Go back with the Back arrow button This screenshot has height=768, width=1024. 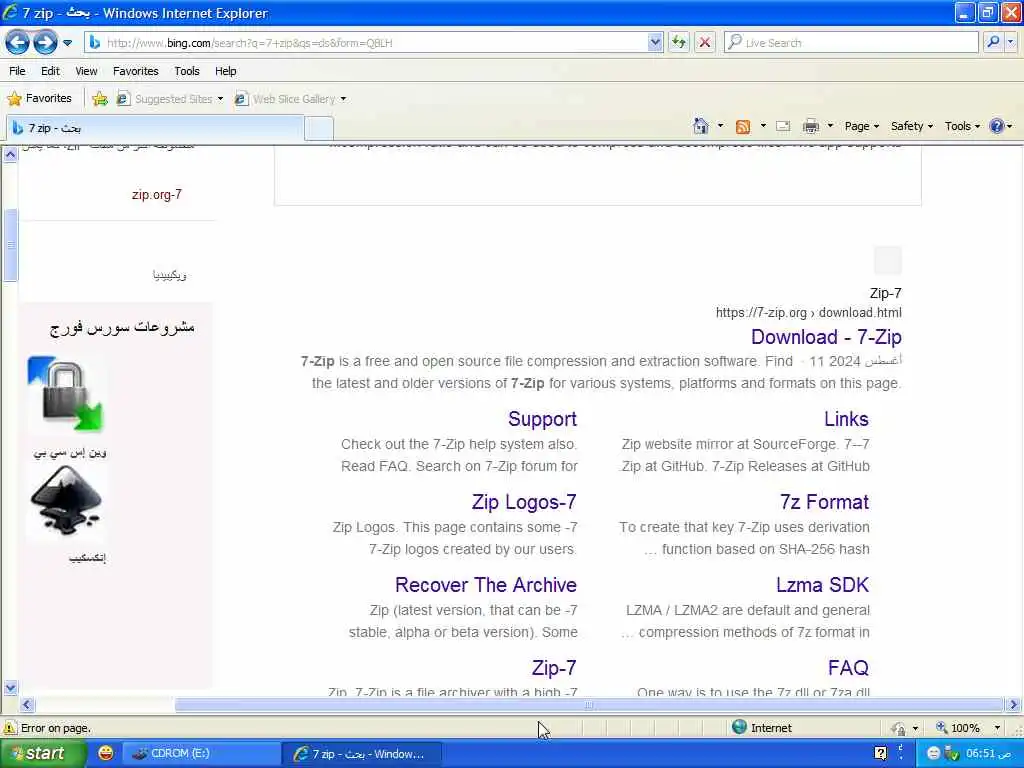click(x=17, y=43)
